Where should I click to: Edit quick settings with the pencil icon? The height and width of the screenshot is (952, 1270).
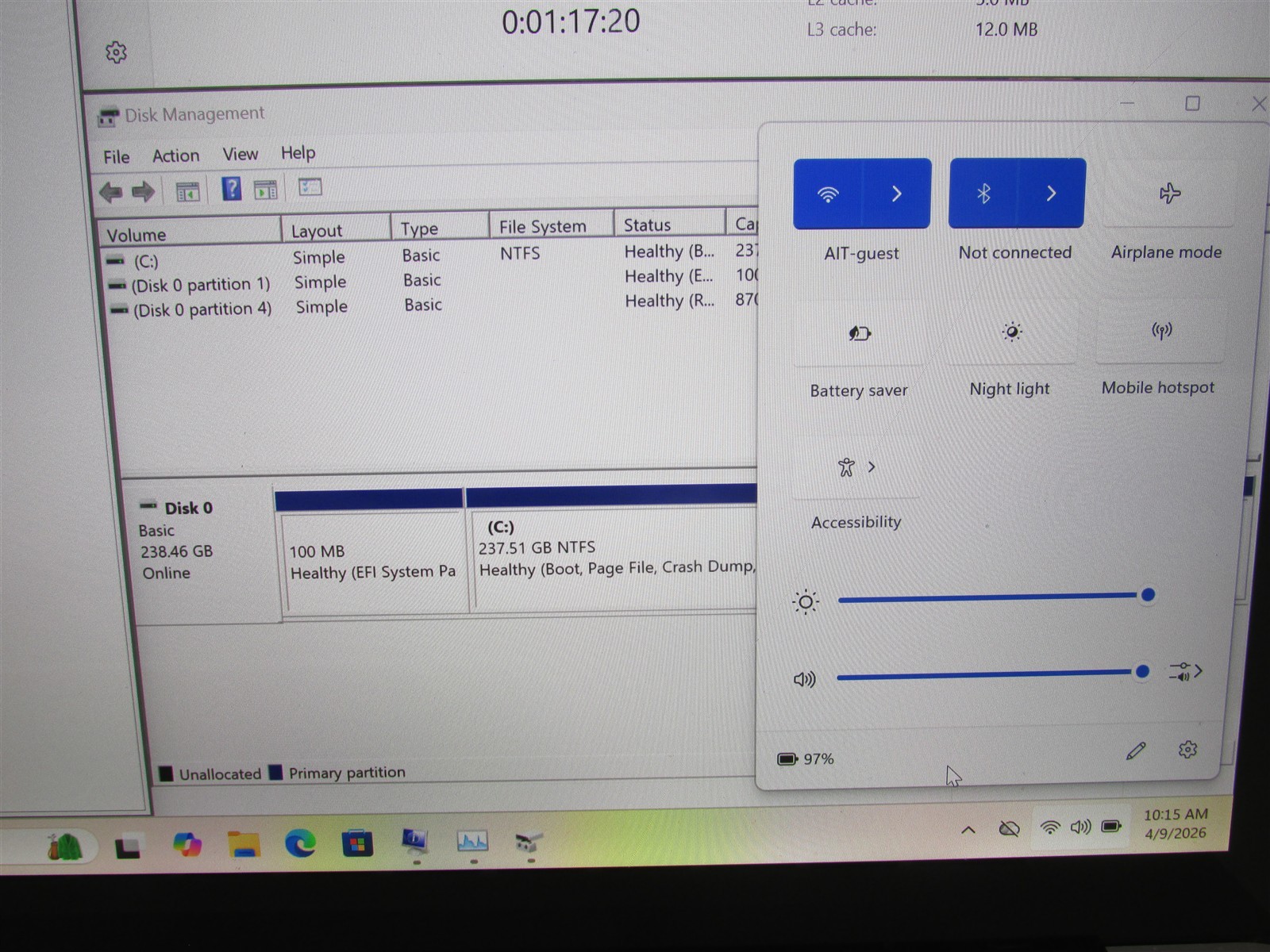click(1136, 750)
